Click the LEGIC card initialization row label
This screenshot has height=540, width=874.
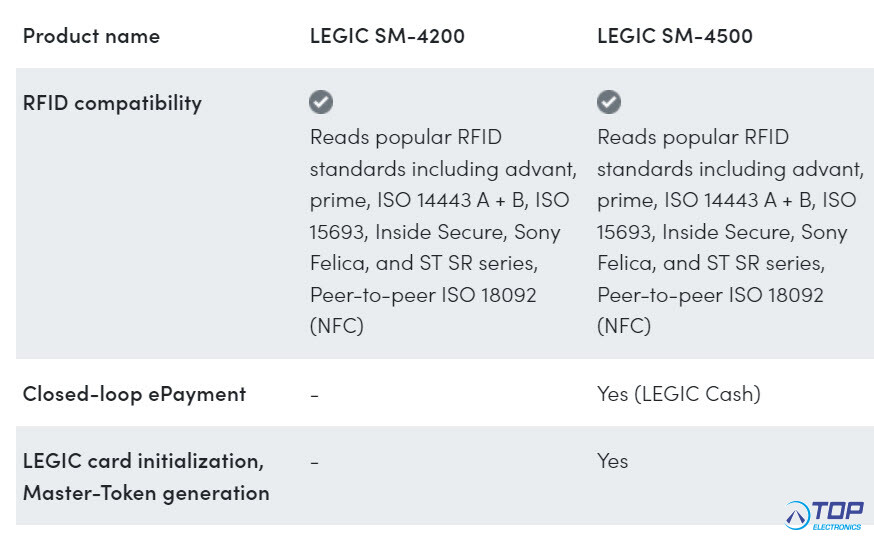click(143, 461)
